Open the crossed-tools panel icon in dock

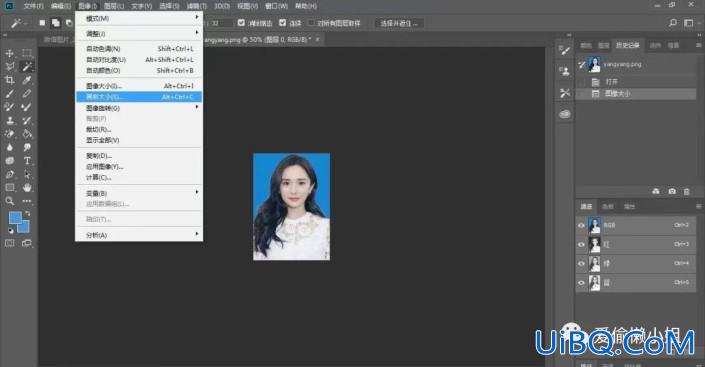click(565, 93)
